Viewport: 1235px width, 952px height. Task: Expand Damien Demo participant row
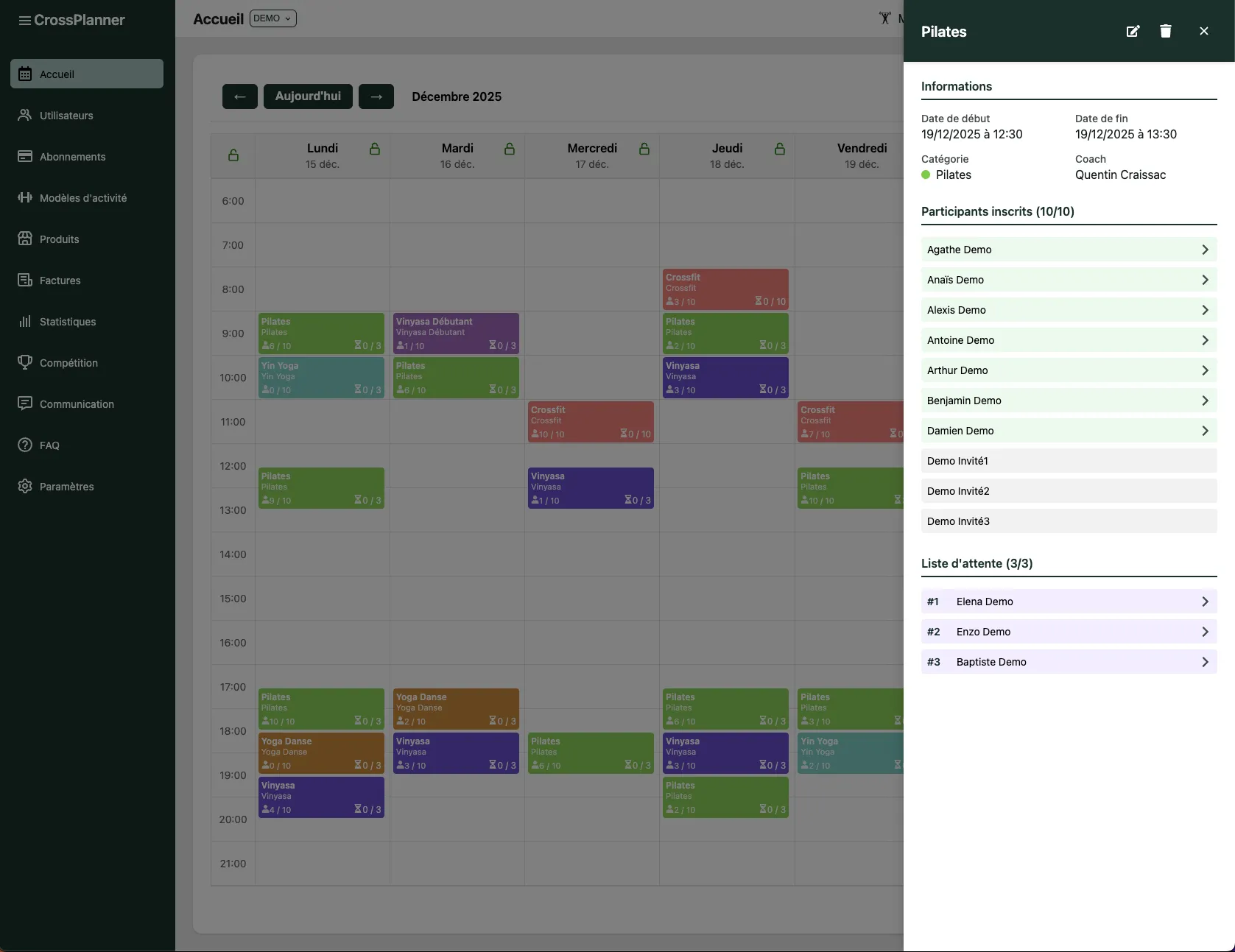(1068, 431)
